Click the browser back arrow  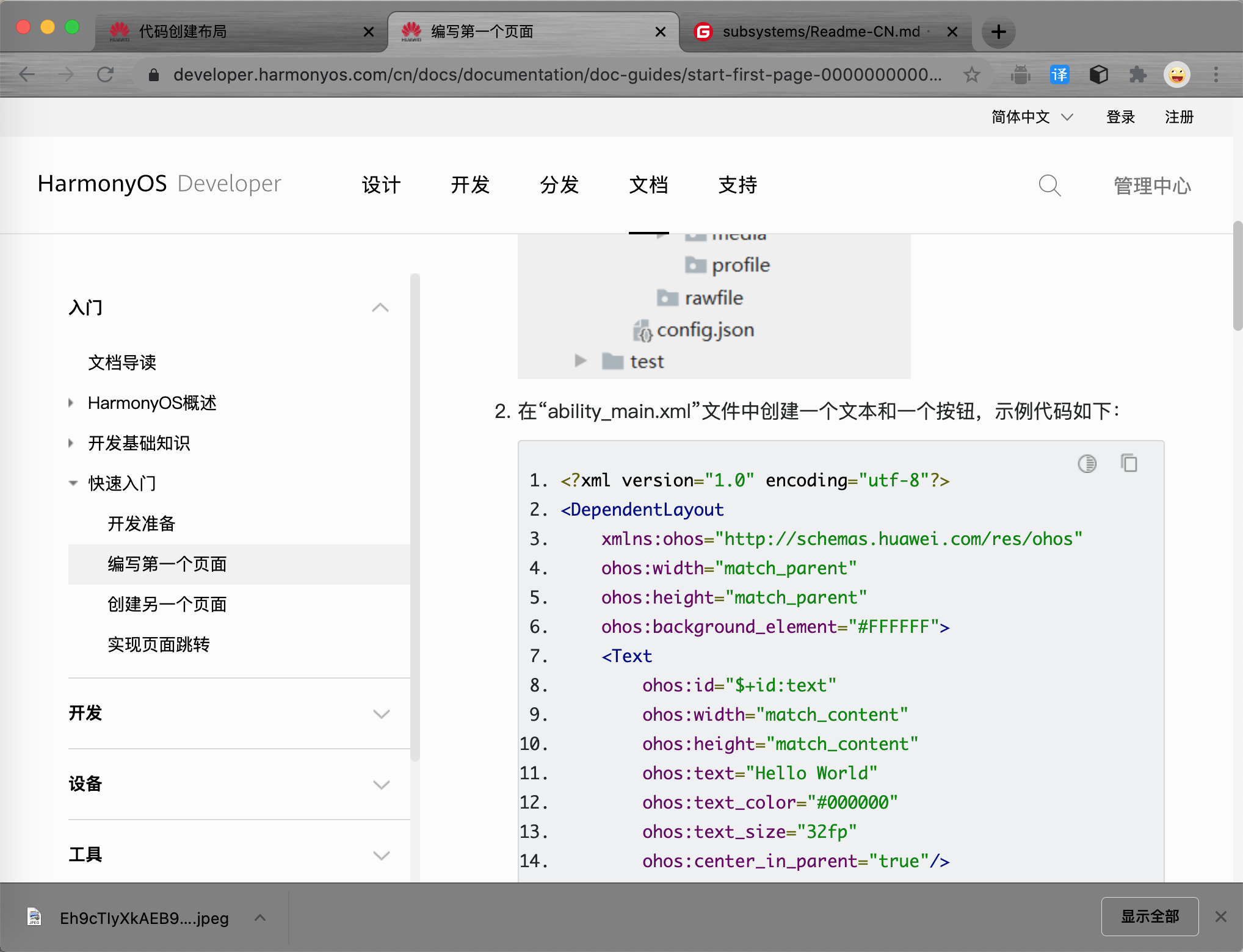[27, 74]
